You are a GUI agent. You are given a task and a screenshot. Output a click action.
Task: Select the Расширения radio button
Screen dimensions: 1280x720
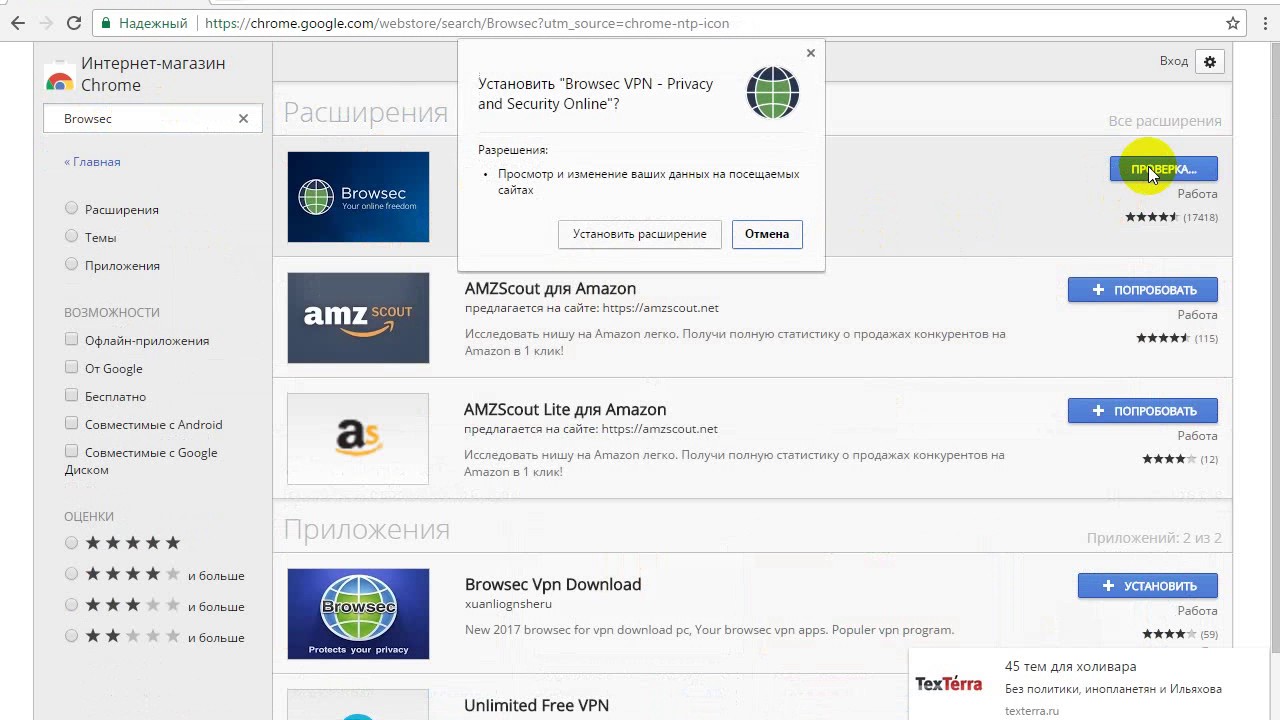click(x=71, y=208)
